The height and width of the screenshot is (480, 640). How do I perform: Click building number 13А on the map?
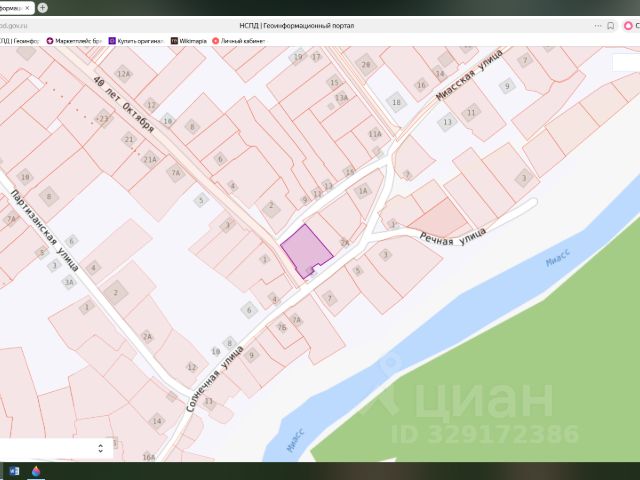(x=341, y=98)
